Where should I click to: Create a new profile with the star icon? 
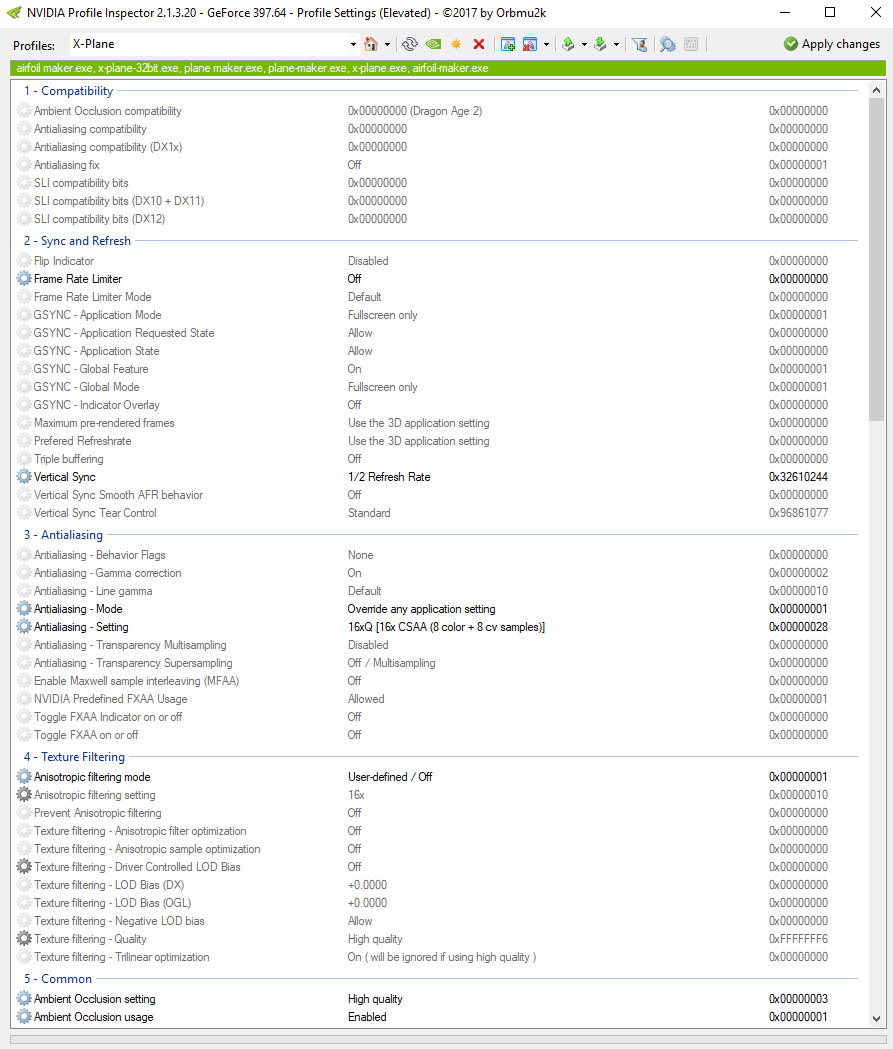click(x=456, y=44)
